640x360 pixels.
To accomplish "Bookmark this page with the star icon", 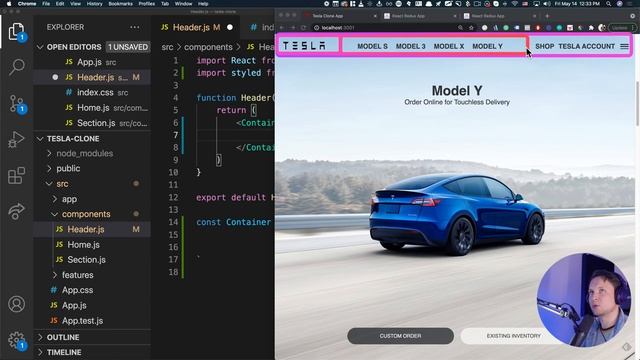I will coord(471,28).
